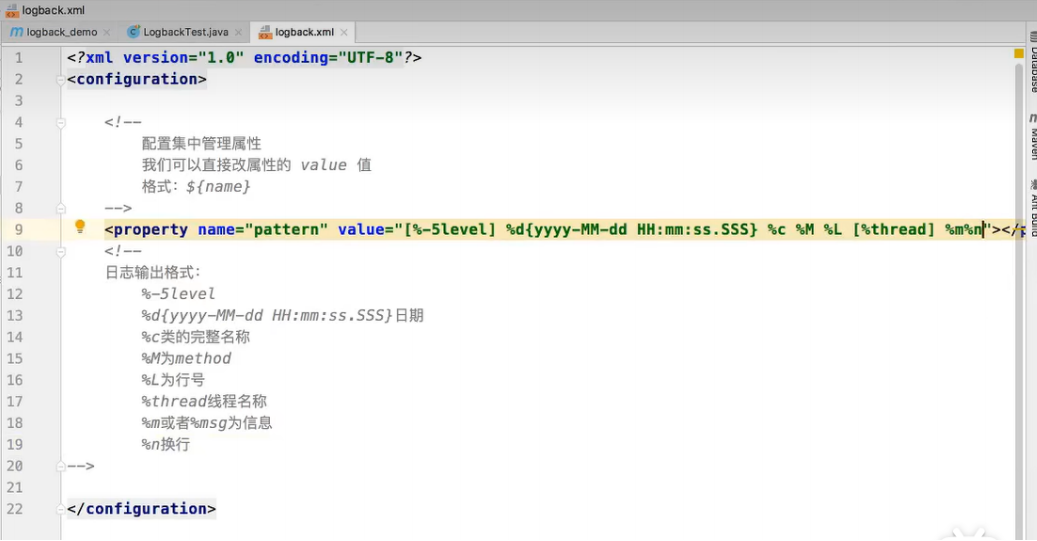
Task: Click line number 1 in gutter
Action: (x=19, y=58)
